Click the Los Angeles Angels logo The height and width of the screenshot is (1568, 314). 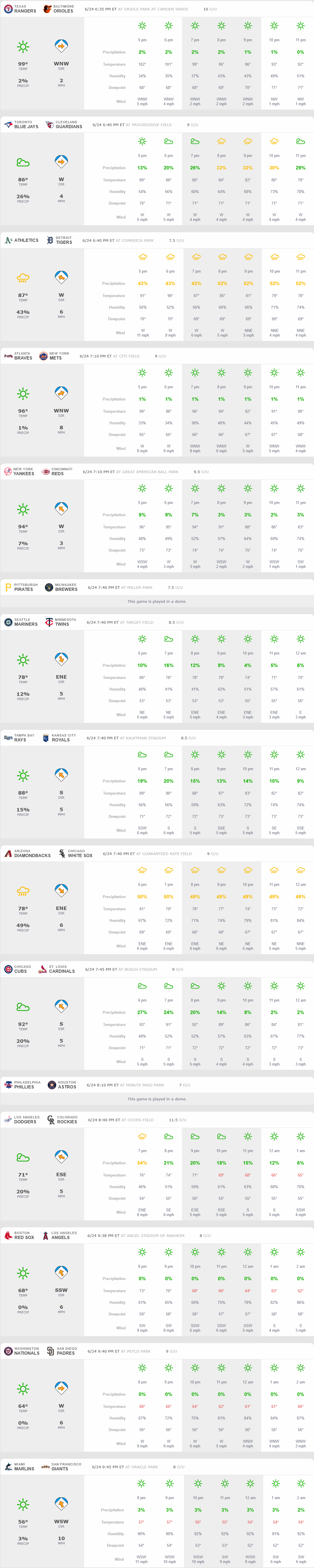(45, 1235)
